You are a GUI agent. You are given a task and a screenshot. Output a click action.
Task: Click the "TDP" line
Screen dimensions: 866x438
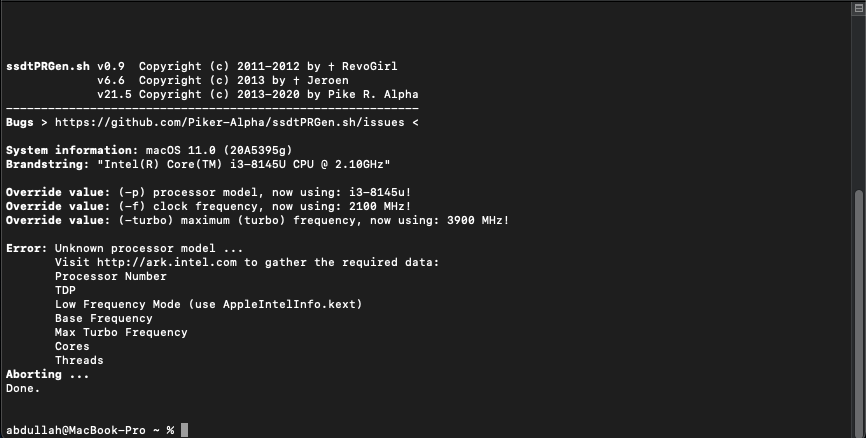coord(65,290)
